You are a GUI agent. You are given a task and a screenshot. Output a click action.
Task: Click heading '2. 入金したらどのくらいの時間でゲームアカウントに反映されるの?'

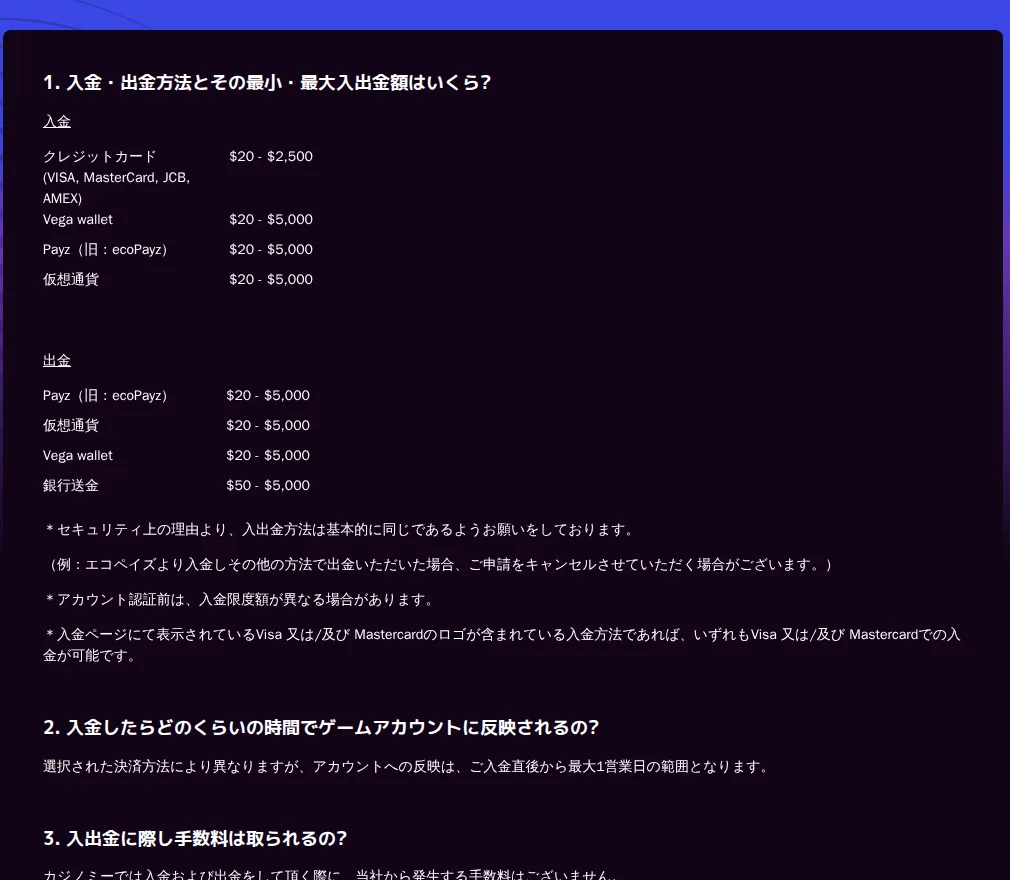click(321, 727)
